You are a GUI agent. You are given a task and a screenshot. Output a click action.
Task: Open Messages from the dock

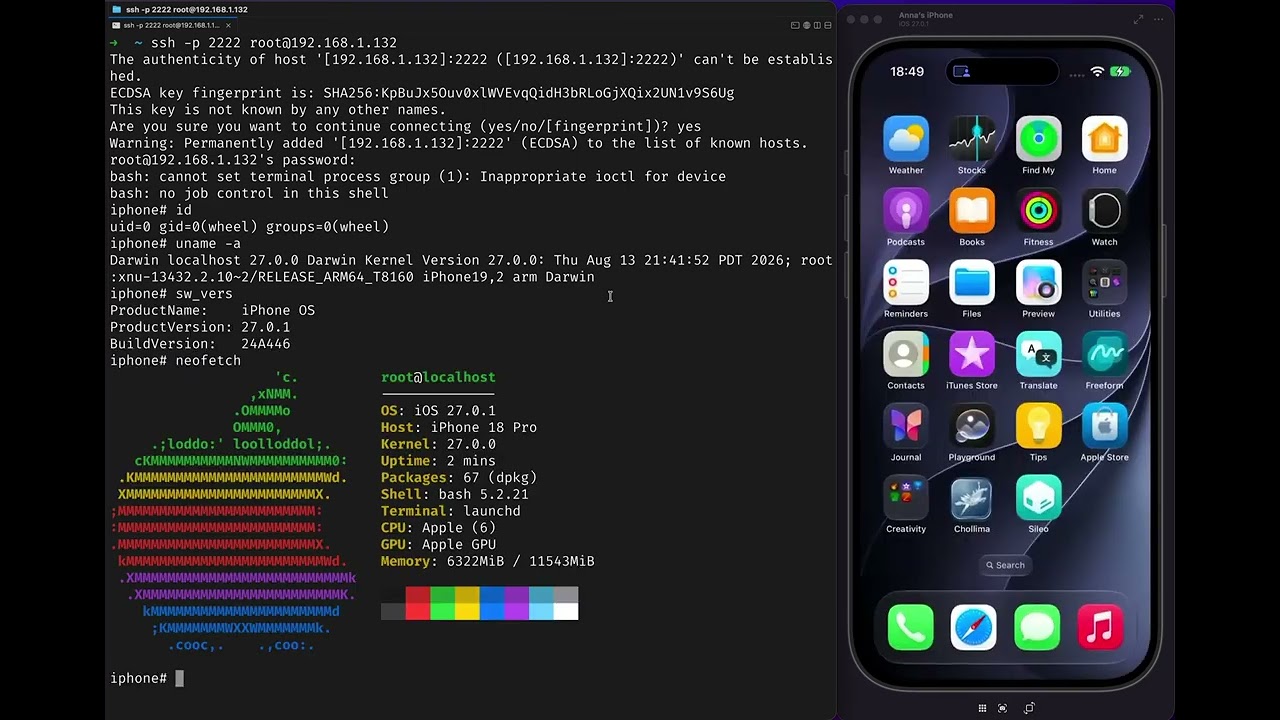[1037, 627]
